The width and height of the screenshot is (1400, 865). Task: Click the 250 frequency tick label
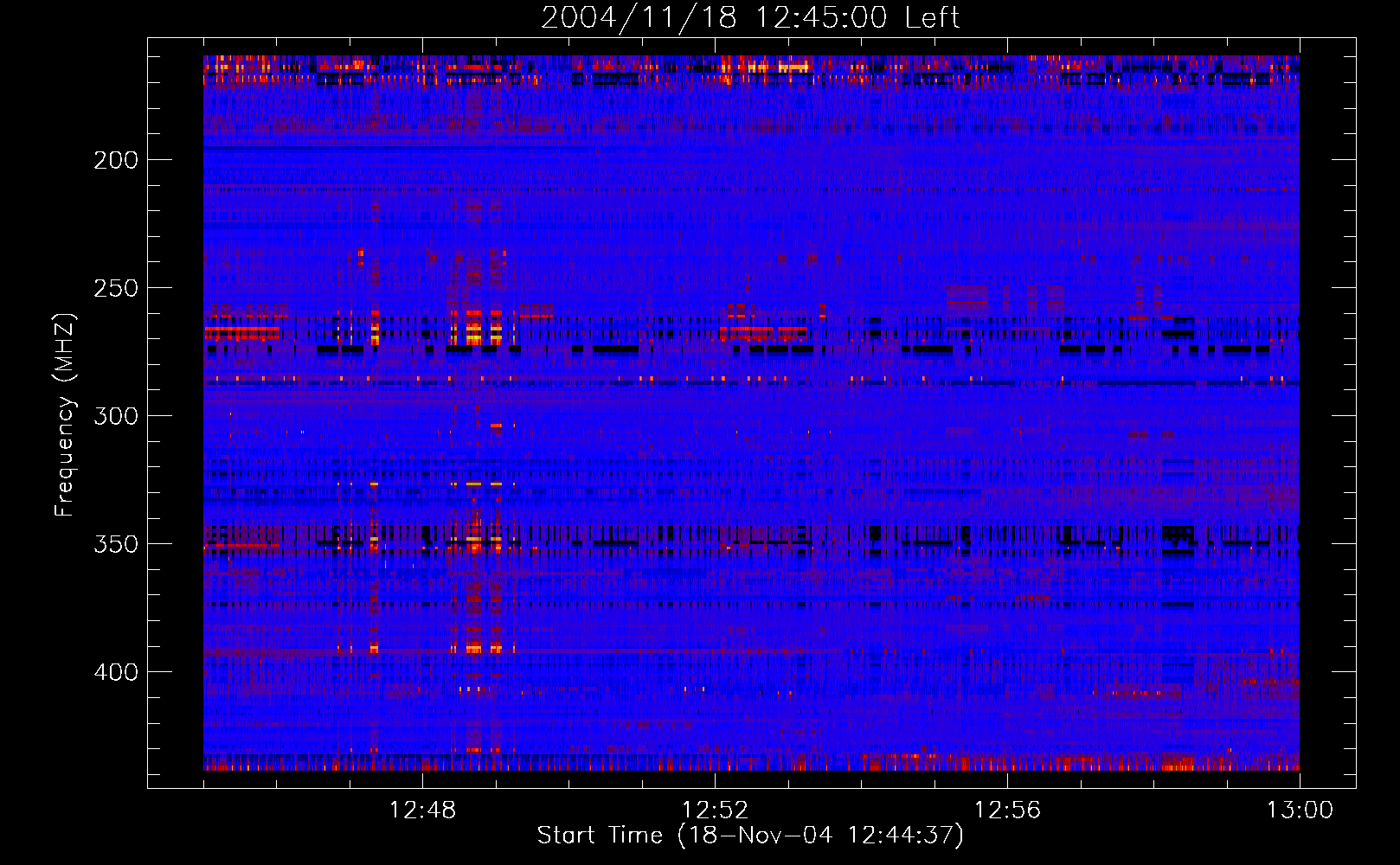point(116,288)
